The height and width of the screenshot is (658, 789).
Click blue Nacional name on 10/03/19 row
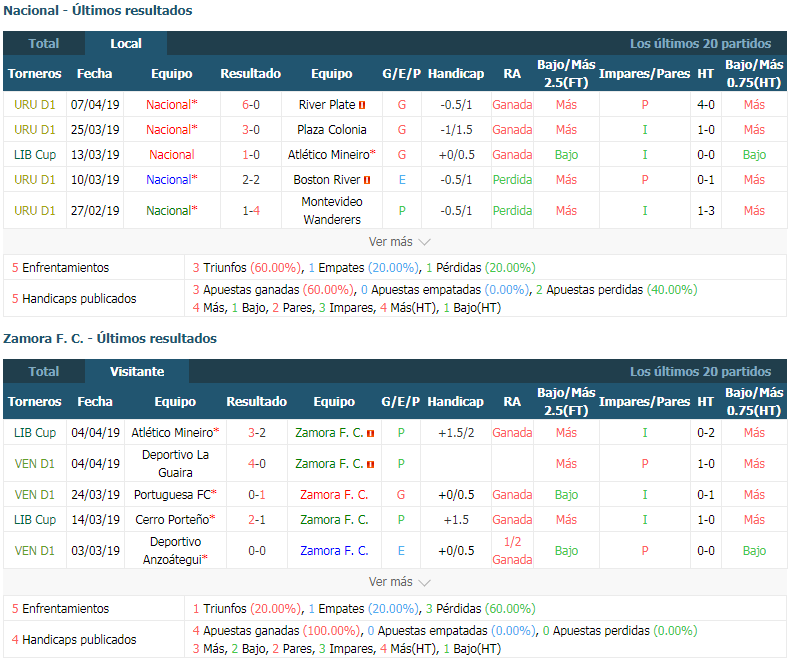(x=169, y=180)
